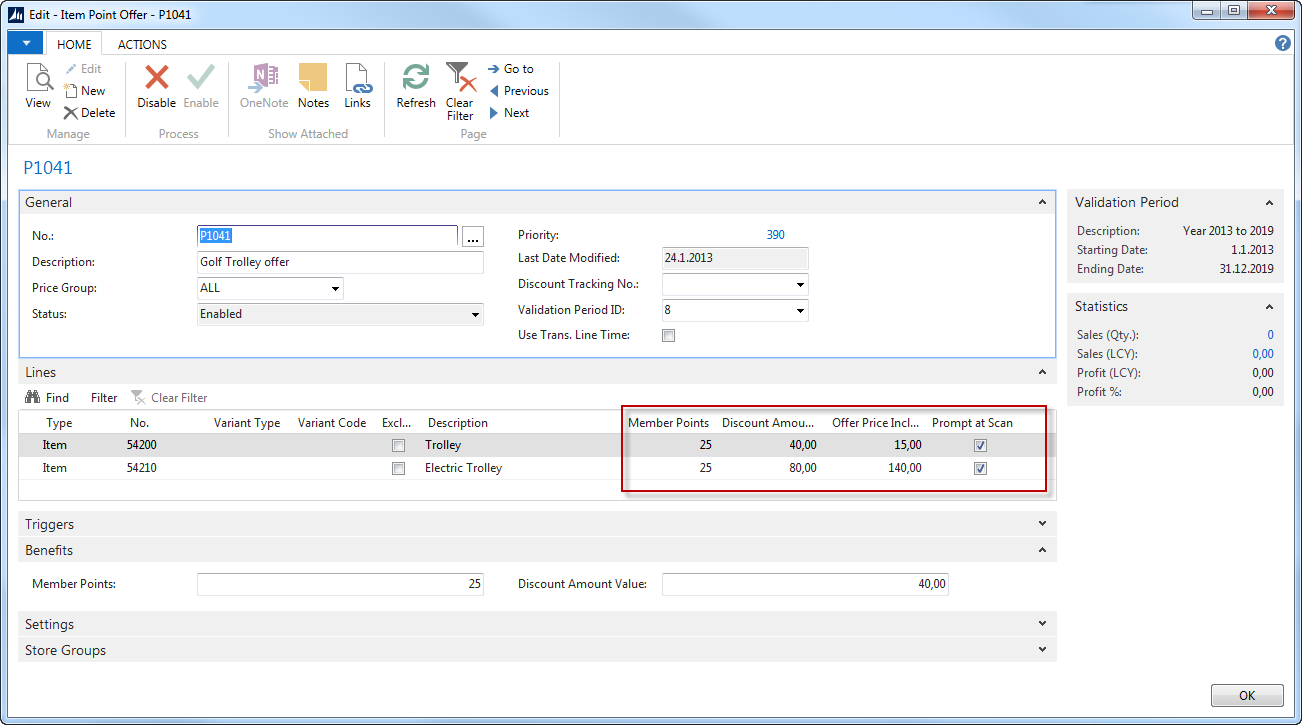Enable the Use Trans. Line Time checkbox

tap(669, 336)
